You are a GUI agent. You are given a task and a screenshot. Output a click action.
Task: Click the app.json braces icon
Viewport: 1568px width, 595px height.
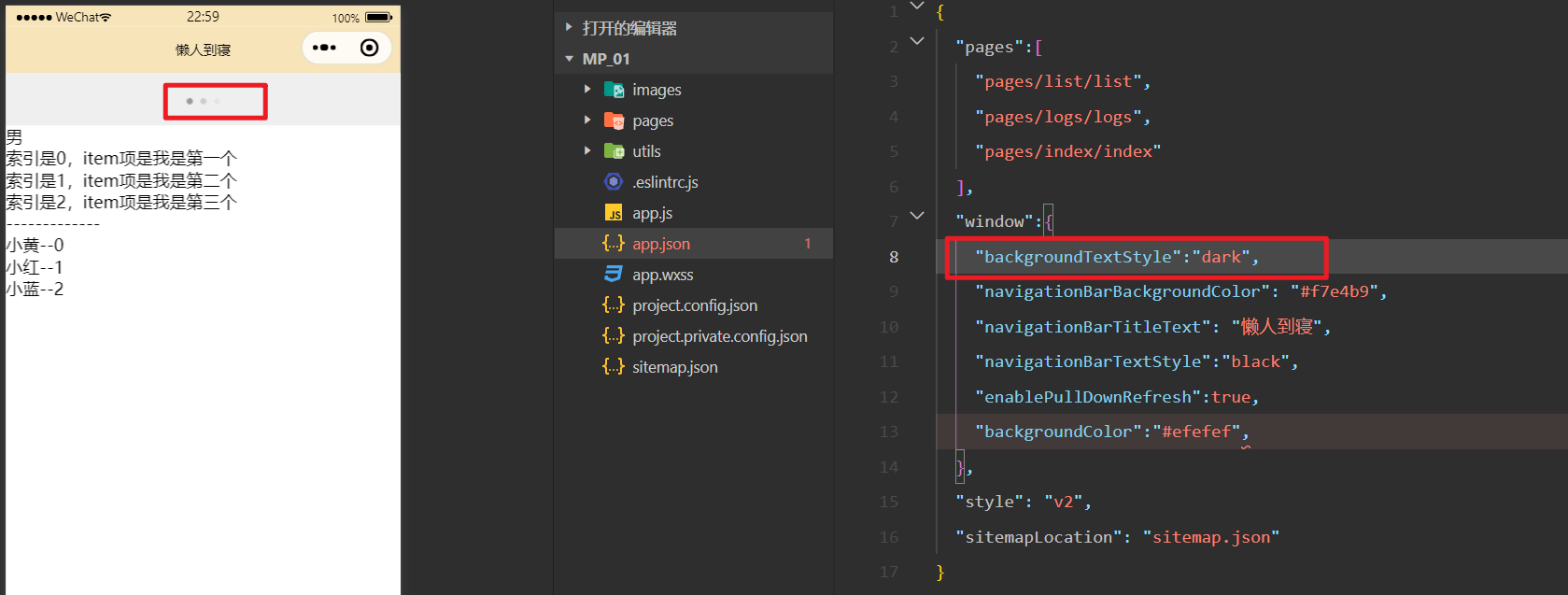[x=614, y=244]
